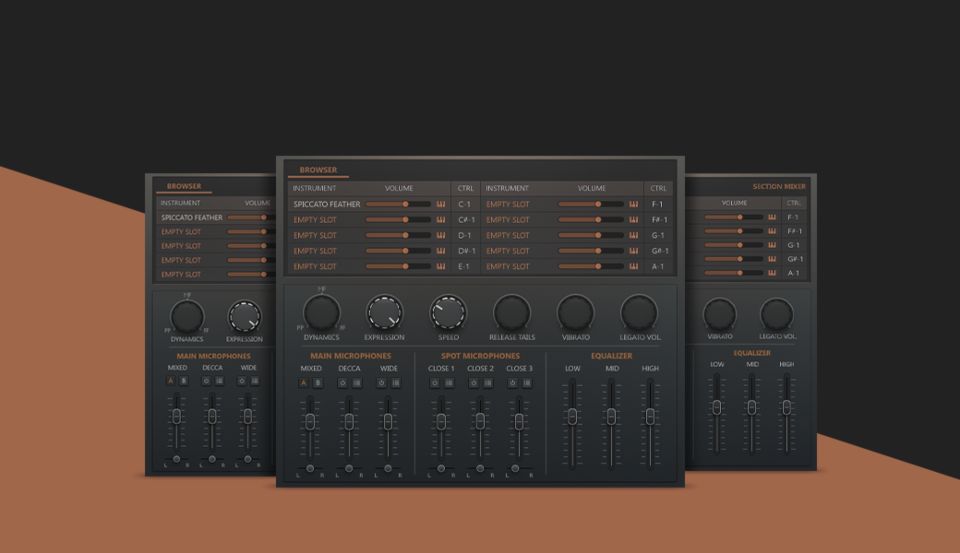Toggle Close 2 spot mic power
This screenshot has width=960, height=553.
pos(473,383)
